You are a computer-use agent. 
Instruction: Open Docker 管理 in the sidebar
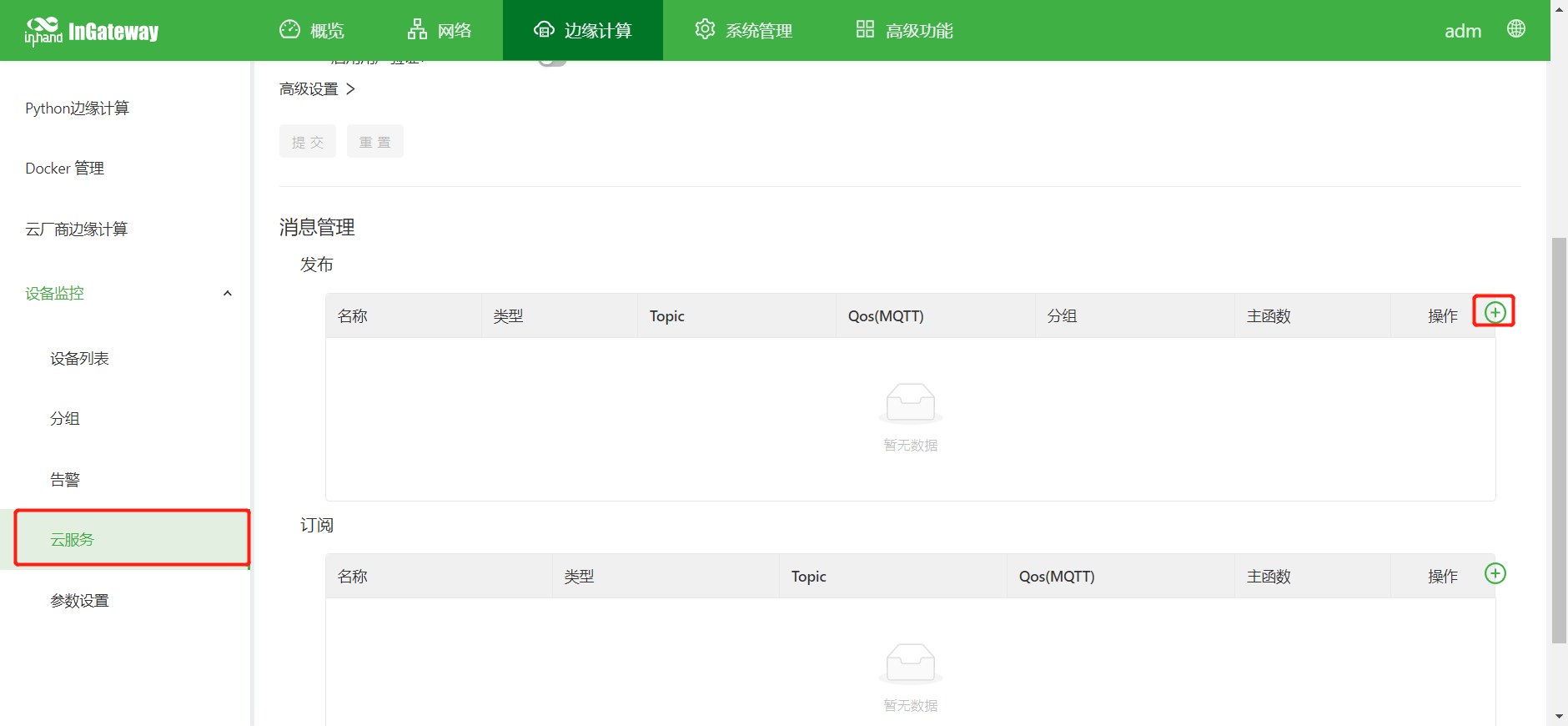click(64, 169)
